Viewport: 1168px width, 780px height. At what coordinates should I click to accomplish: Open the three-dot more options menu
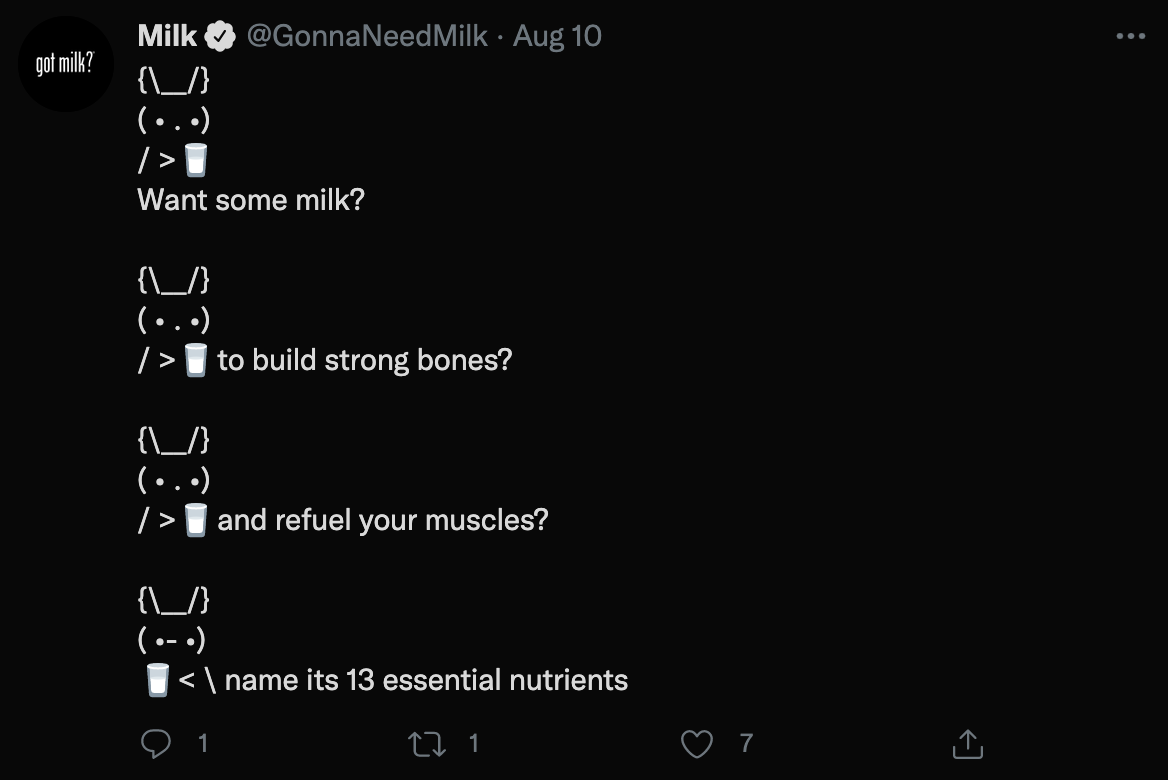pos(1130,37)
